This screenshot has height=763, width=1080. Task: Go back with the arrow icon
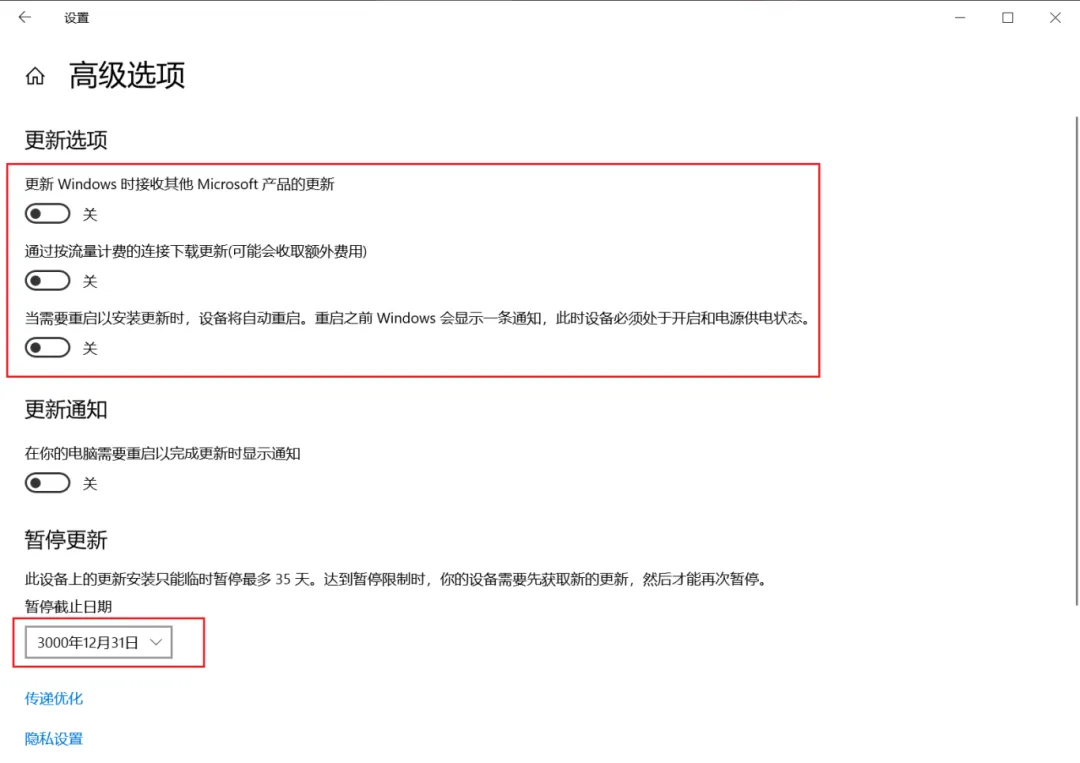[25, 17]
